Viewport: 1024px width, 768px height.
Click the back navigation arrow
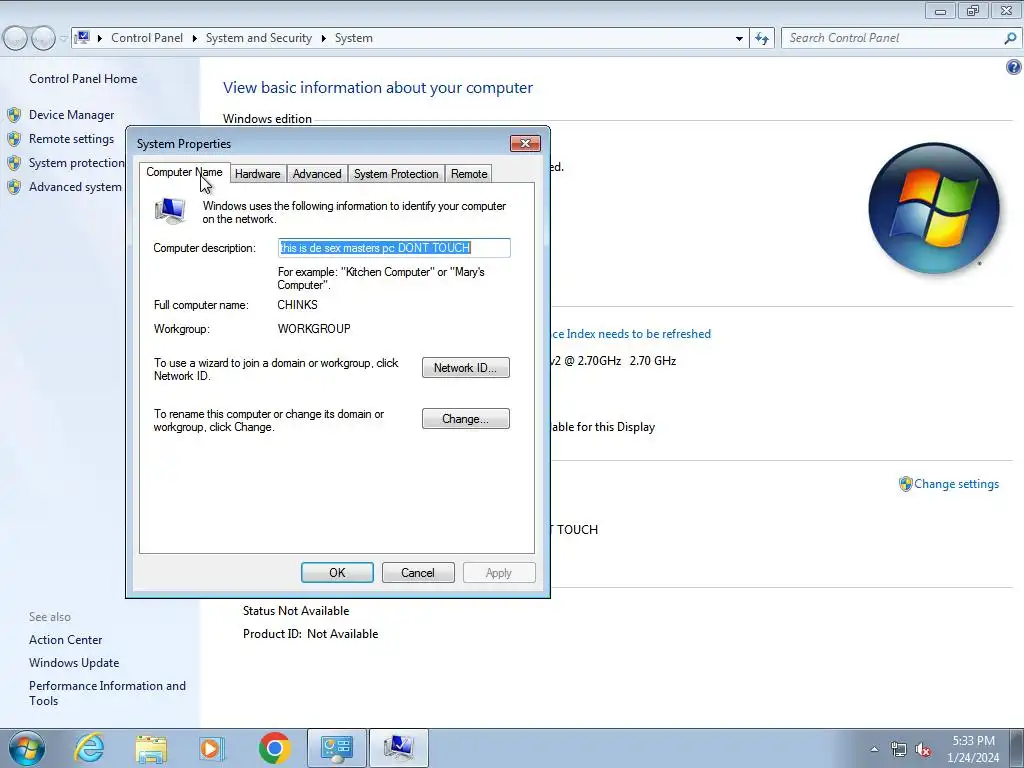coord(15,39)
